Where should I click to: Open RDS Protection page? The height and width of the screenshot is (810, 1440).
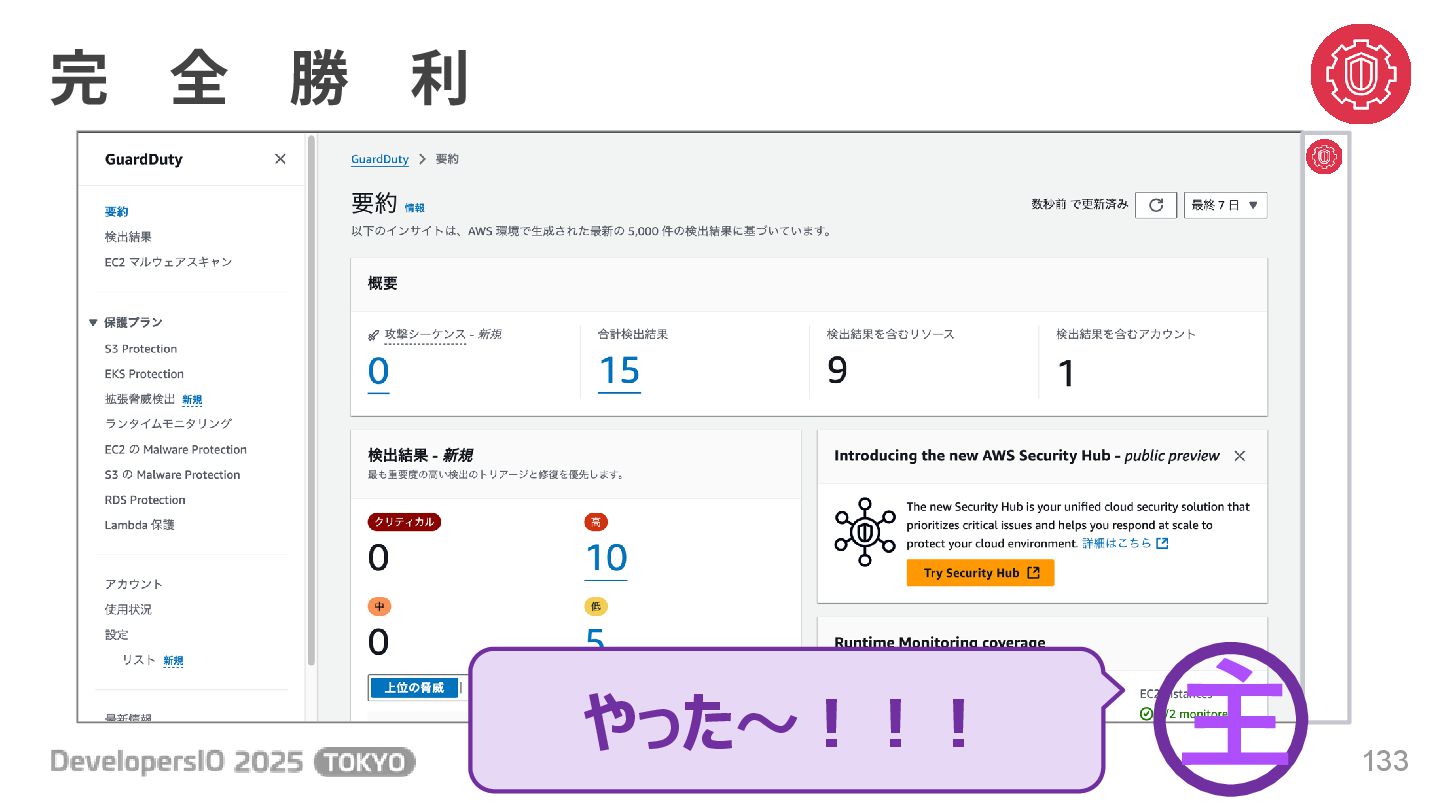[x=145, y=500]
